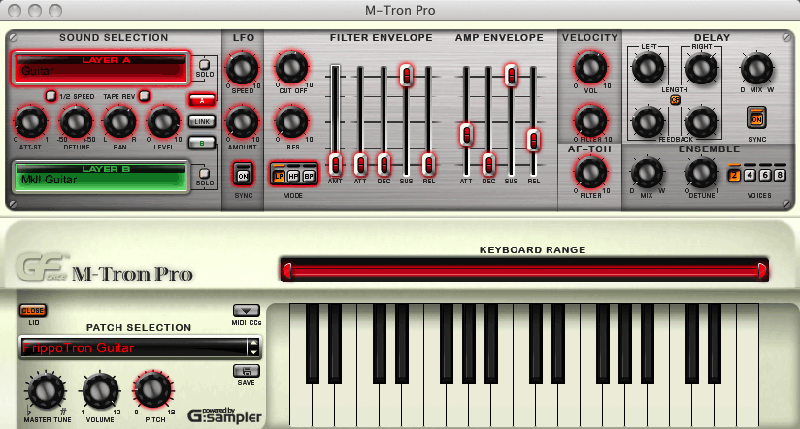Click the filter Cut Off knob

click(292, 67)
